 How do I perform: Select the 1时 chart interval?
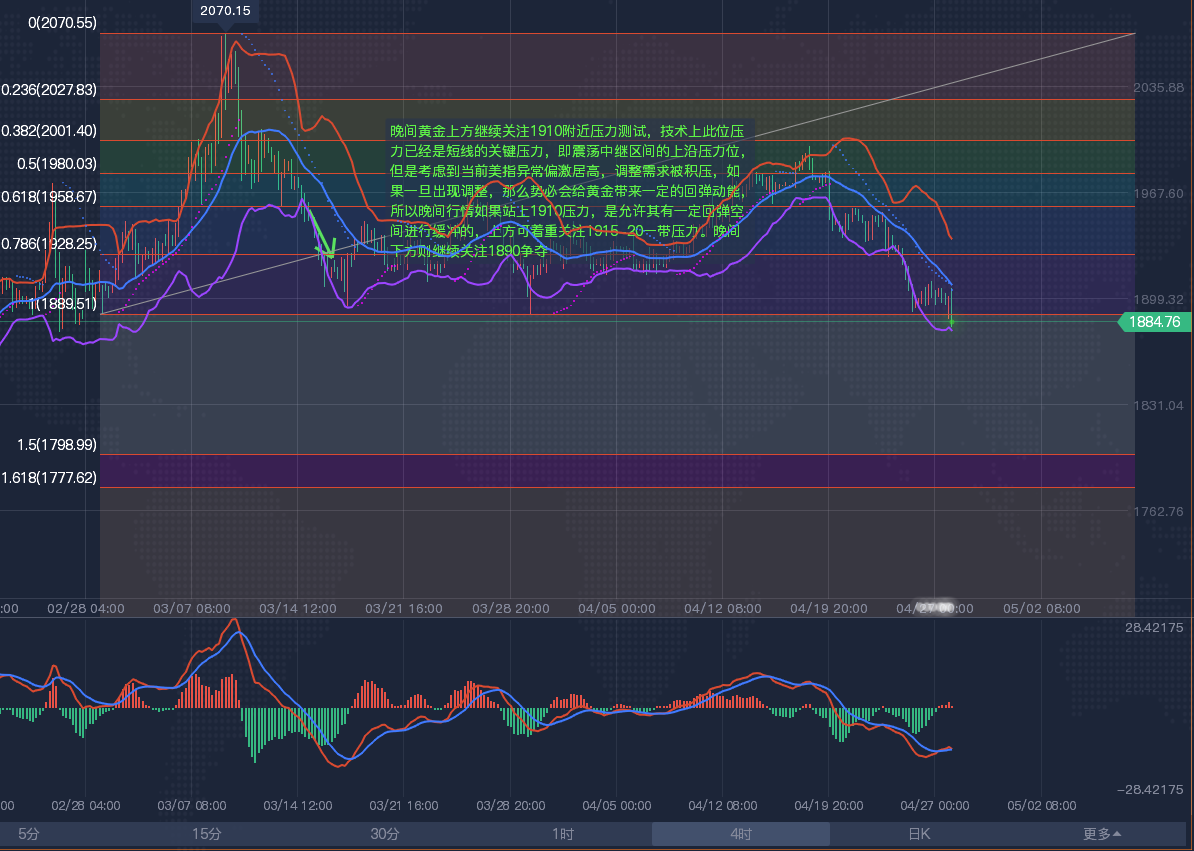point(563,833)
